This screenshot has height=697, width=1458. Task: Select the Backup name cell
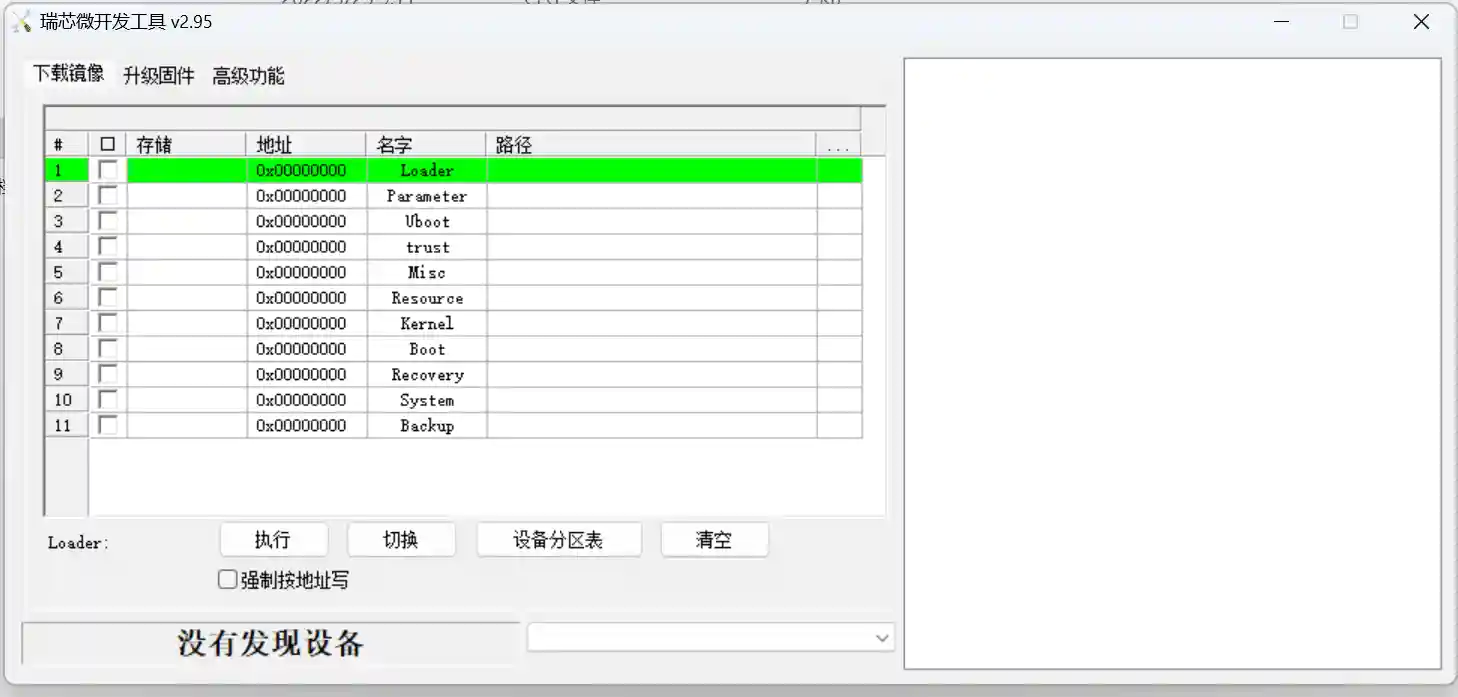(427, 425)
